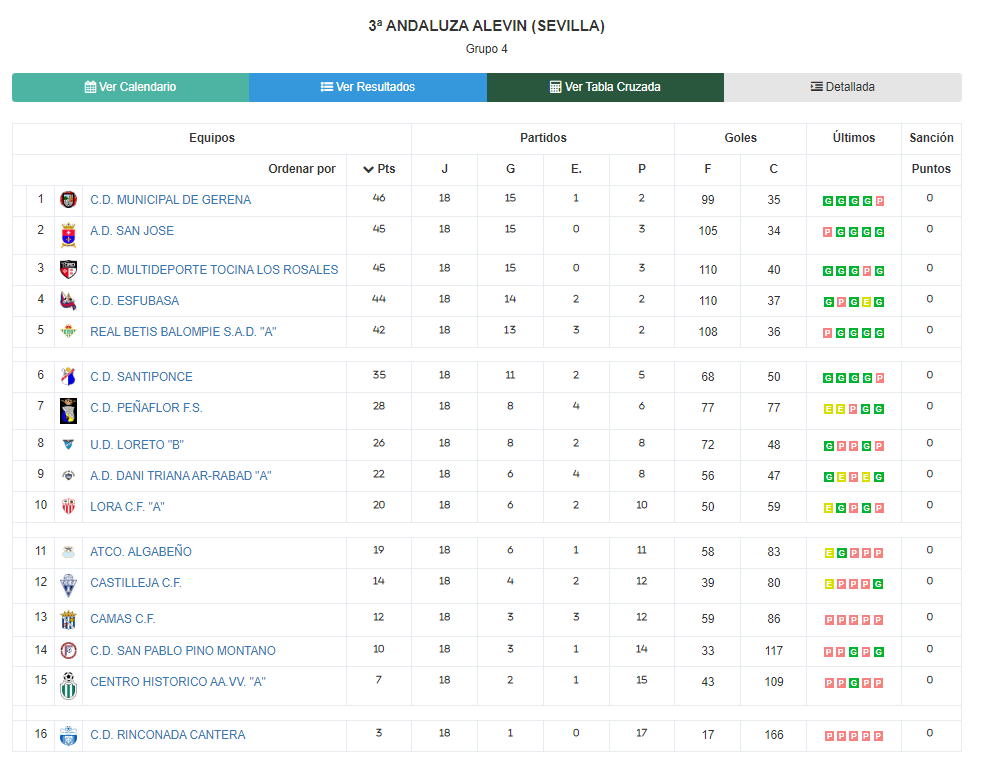
Task: Sort the table by Pts column
Action: click(x=379, y=169)
